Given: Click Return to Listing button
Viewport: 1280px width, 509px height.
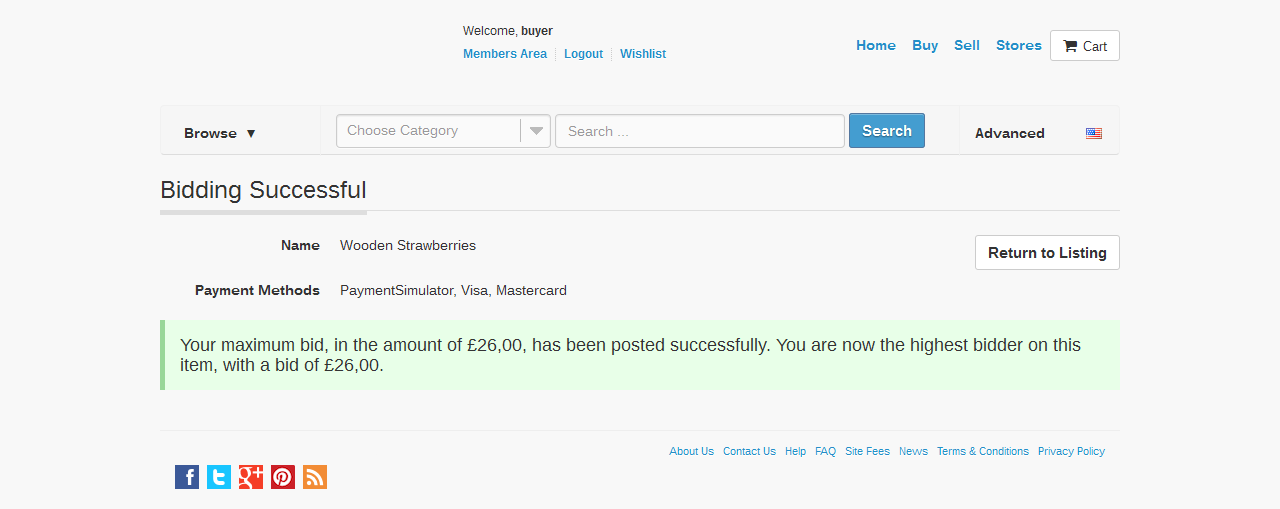Looking at the screenshot, I should [1047, 253].
